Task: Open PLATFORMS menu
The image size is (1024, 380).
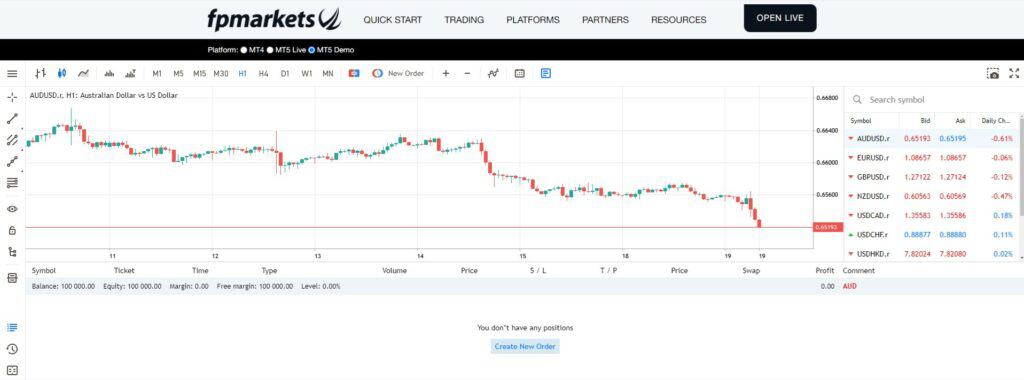Action: pyautogui.click(x=533, y=20)
